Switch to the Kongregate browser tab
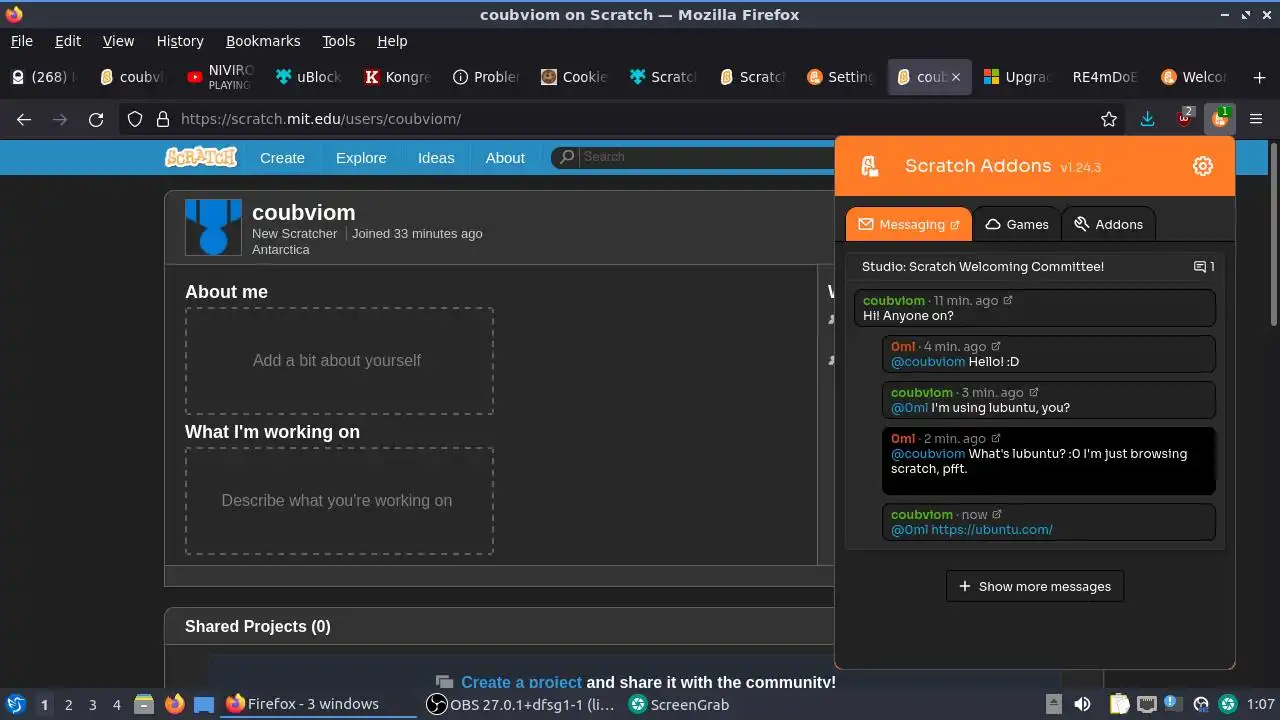Image resolution: width=1280 pixels, height=720 pixels. pyautogui.click(x=396, y=77)
